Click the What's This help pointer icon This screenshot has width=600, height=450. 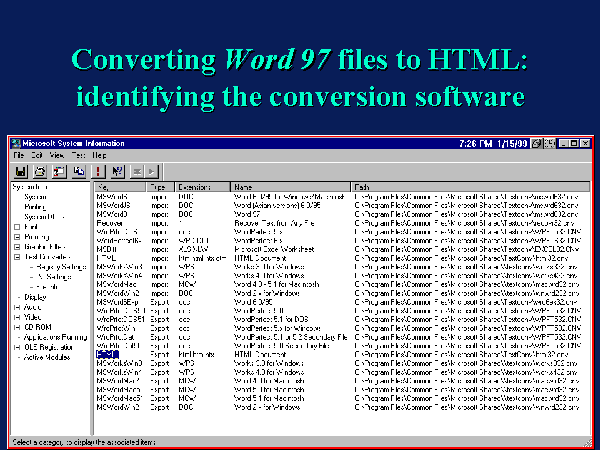point(117,171)
